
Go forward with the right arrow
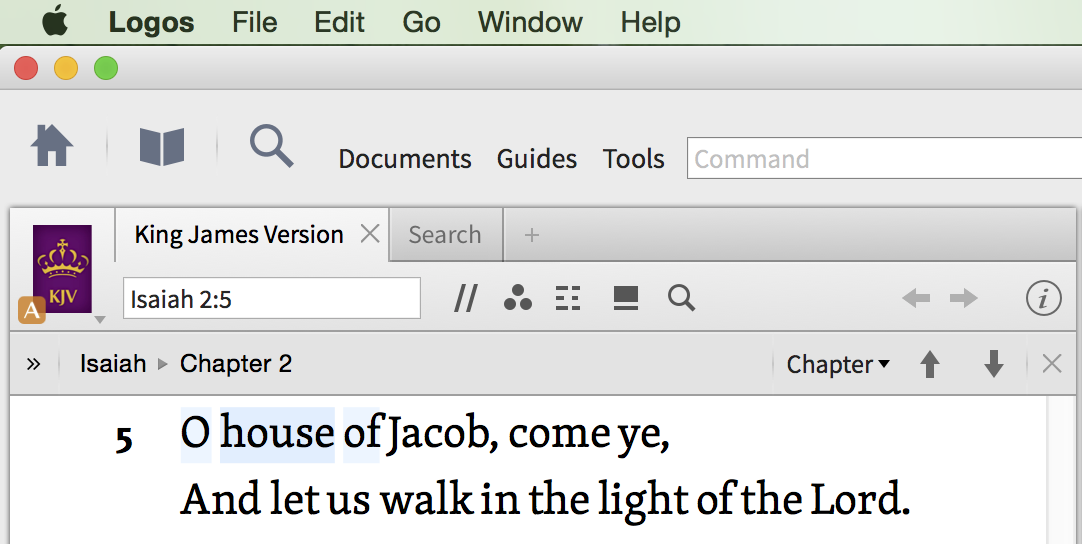(x=963, y=298)
